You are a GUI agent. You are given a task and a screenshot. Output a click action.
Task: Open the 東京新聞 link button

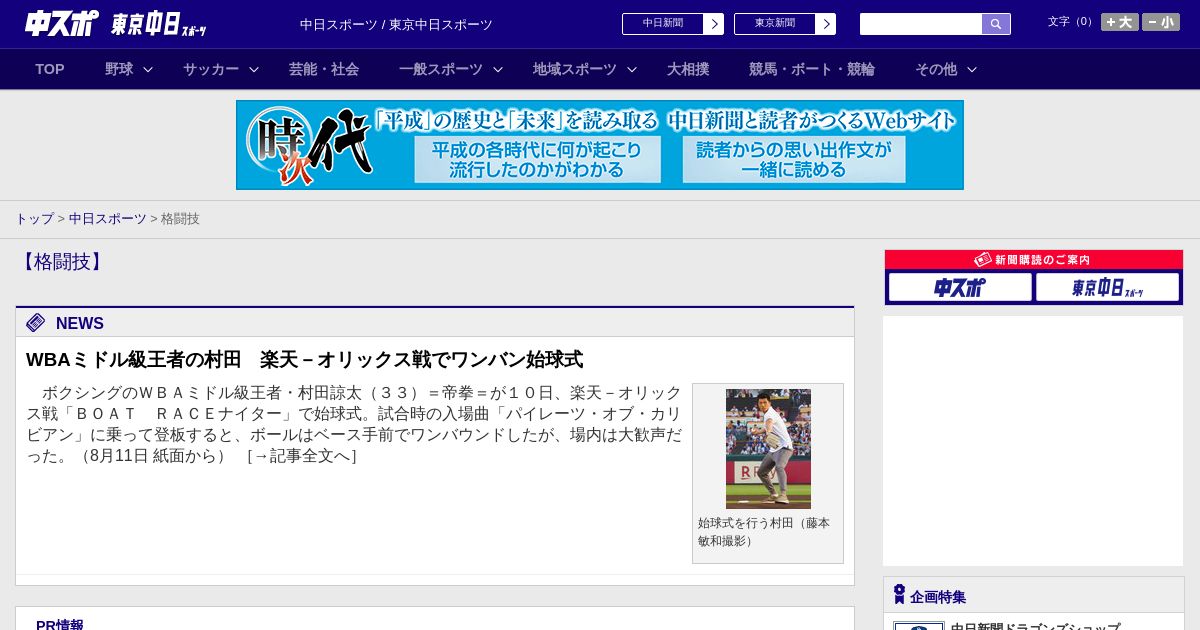point(785,24)
